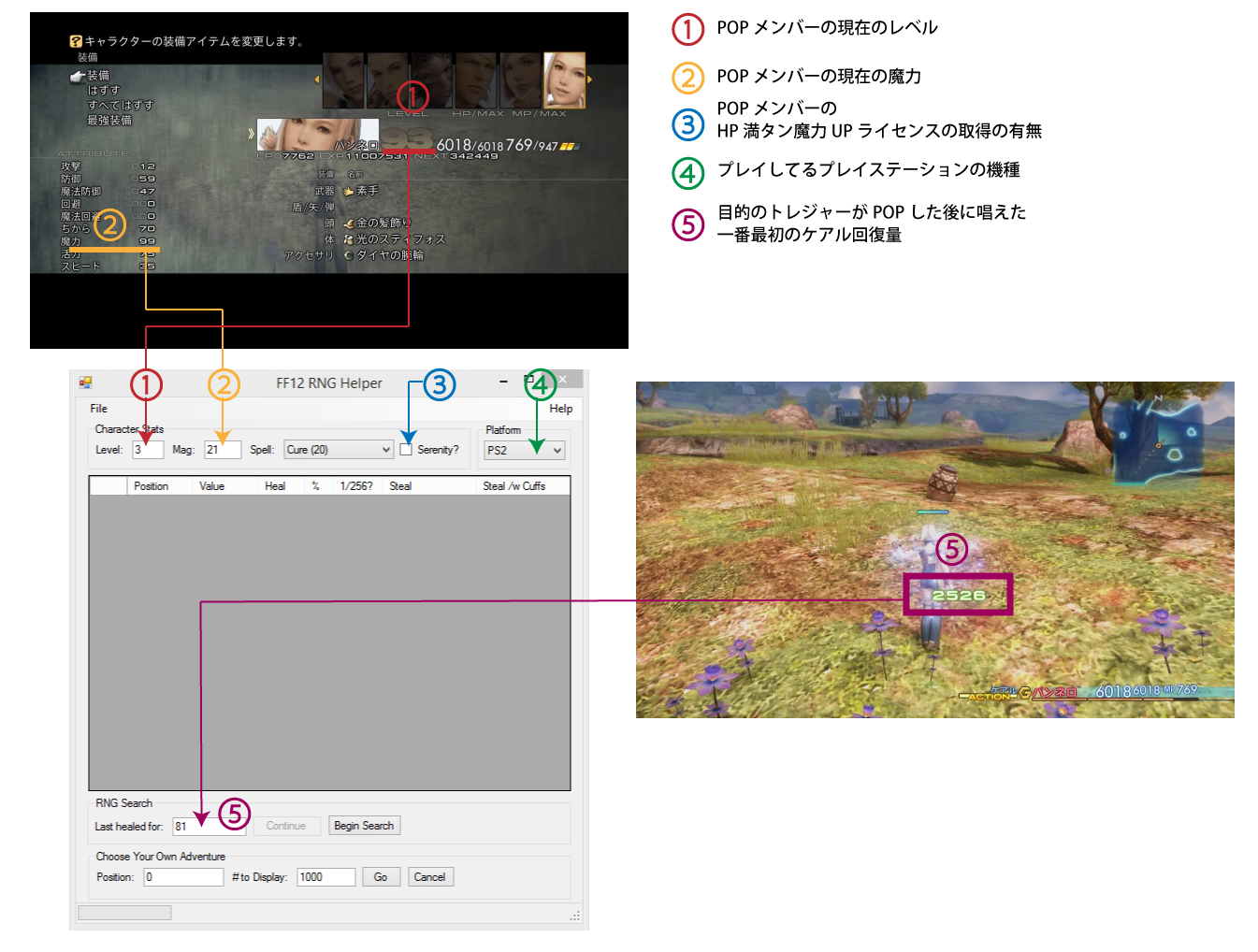The image size is (1258, 952).
Task: Close the FF12 RNG Helper window
Action: click(x=563, y=380)
